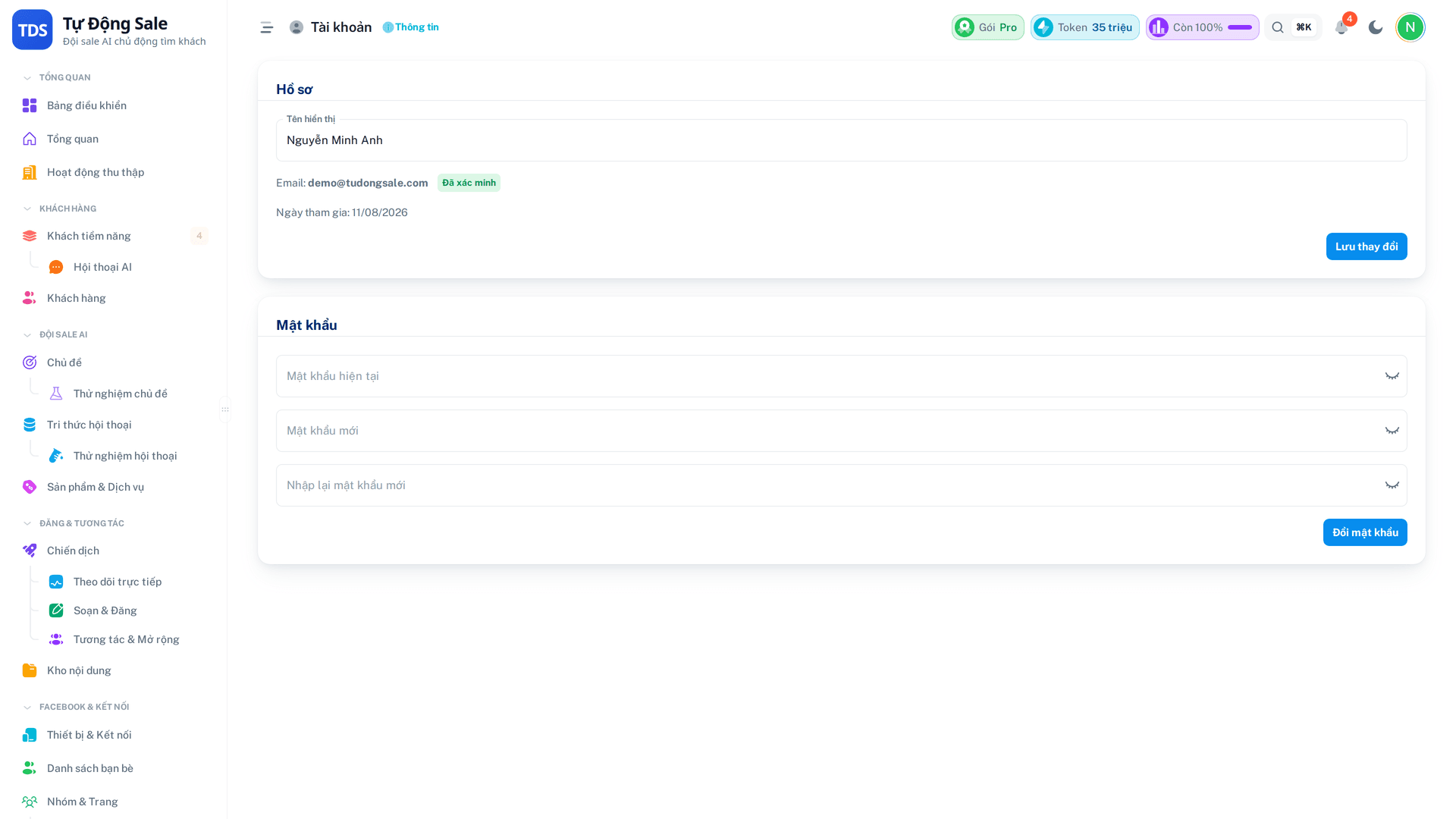Screen dimensions: 1456x819
Task: Open Tương tác & Mở rộng
Action: pos(127,639)
